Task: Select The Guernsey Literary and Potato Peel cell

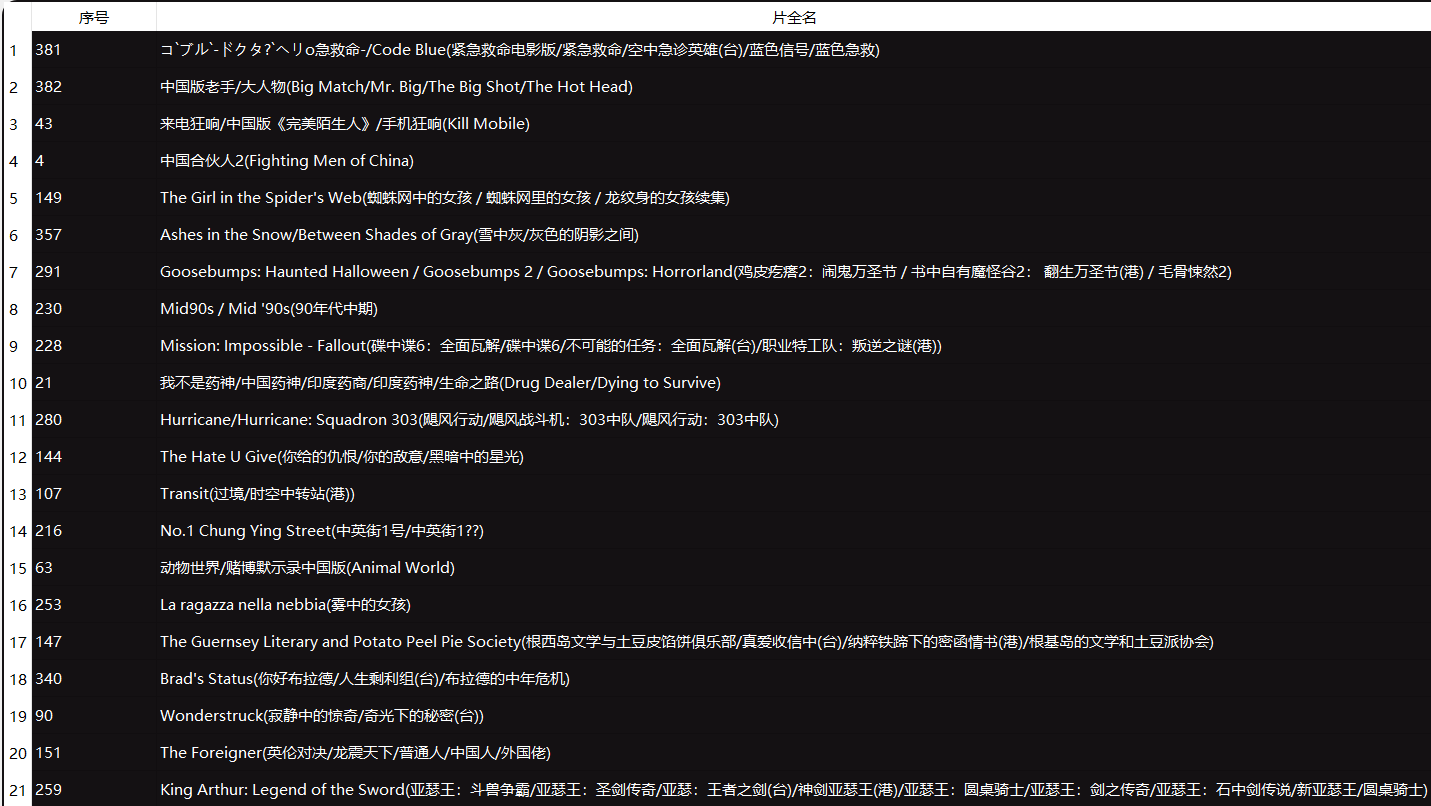Action: 794,642
